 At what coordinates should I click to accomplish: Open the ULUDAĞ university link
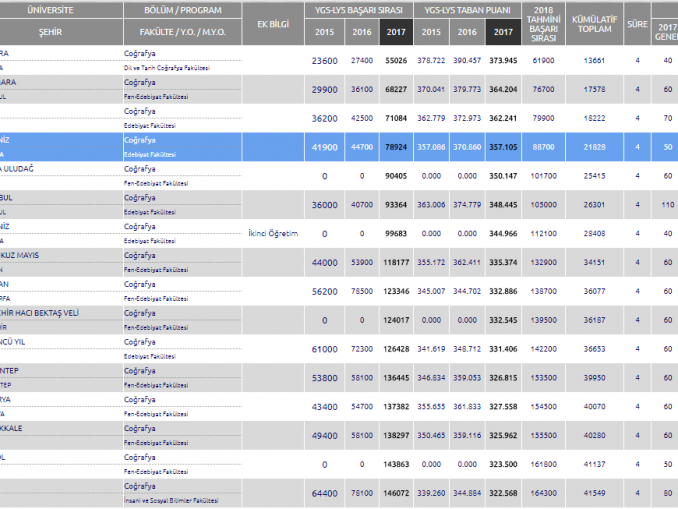point(22,169)
